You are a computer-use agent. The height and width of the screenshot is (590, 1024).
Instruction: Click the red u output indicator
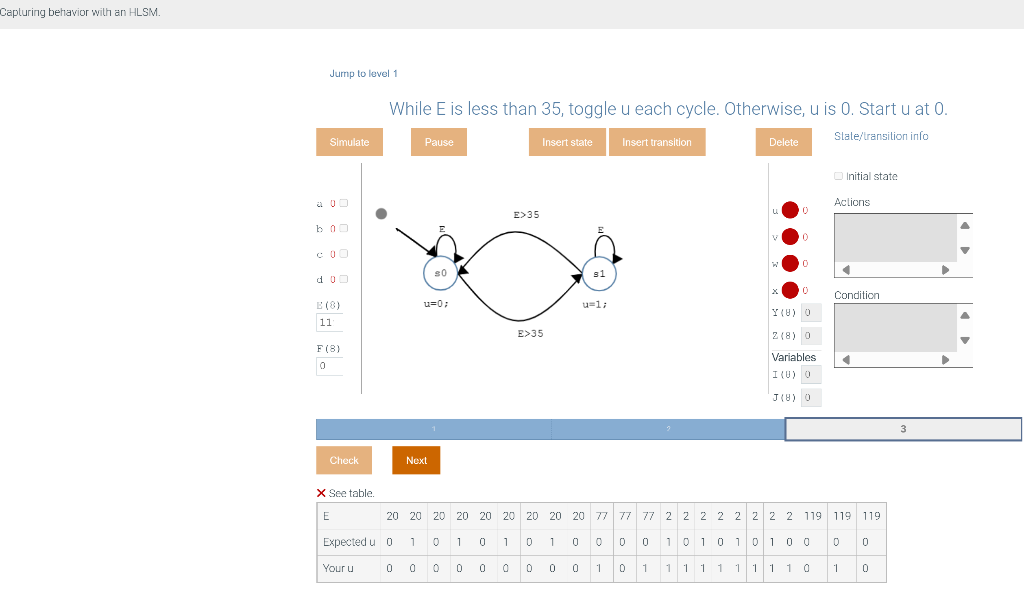tap(789, 210)
